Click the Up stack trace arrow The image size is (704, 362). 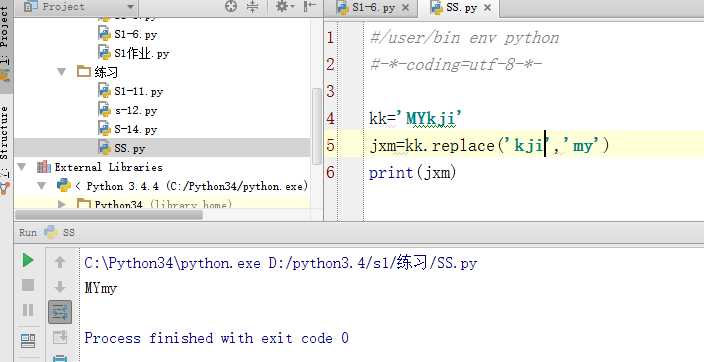point(60,262)
